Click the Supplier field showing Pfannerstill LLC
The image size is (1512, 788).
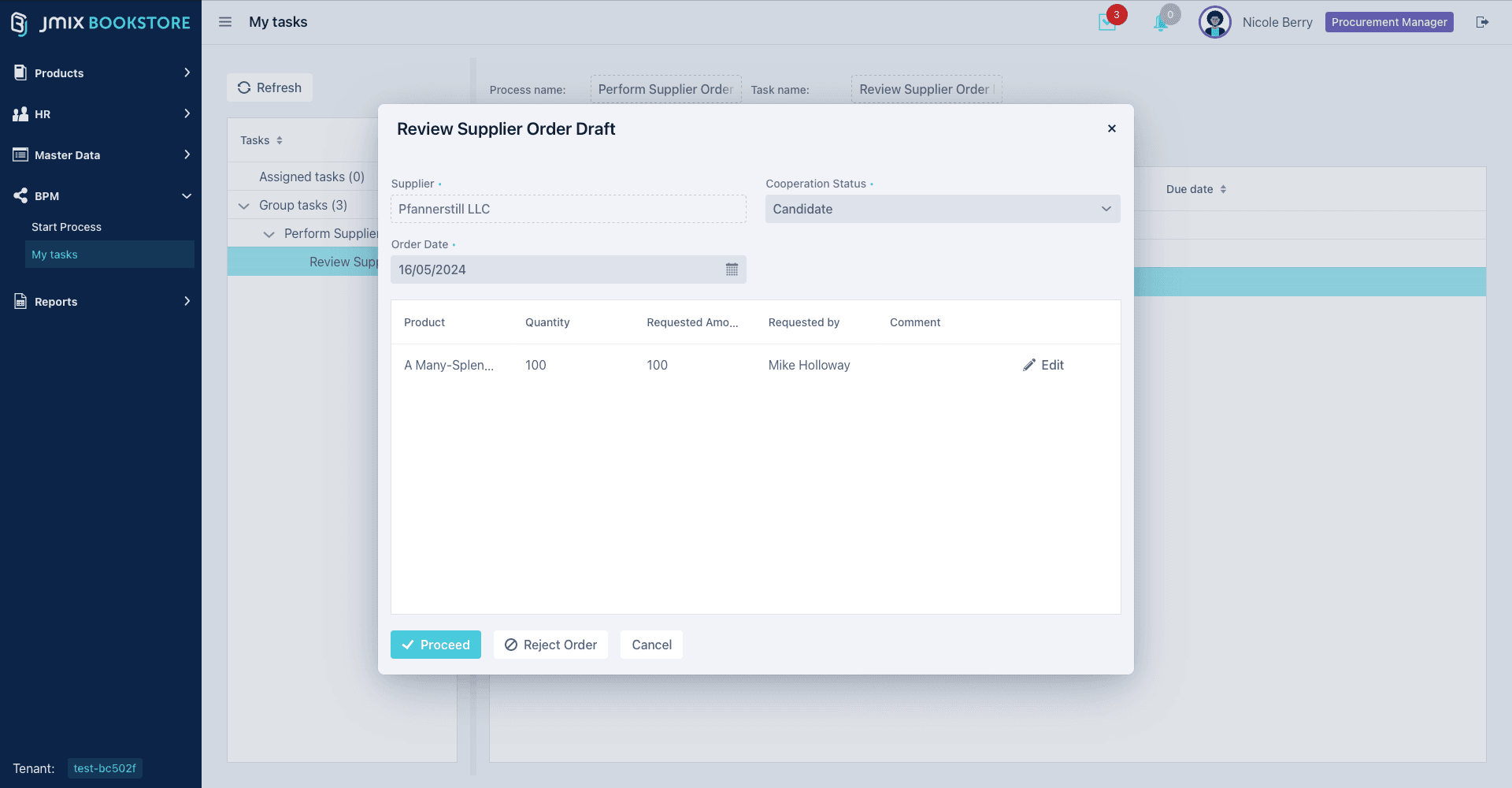568,209
